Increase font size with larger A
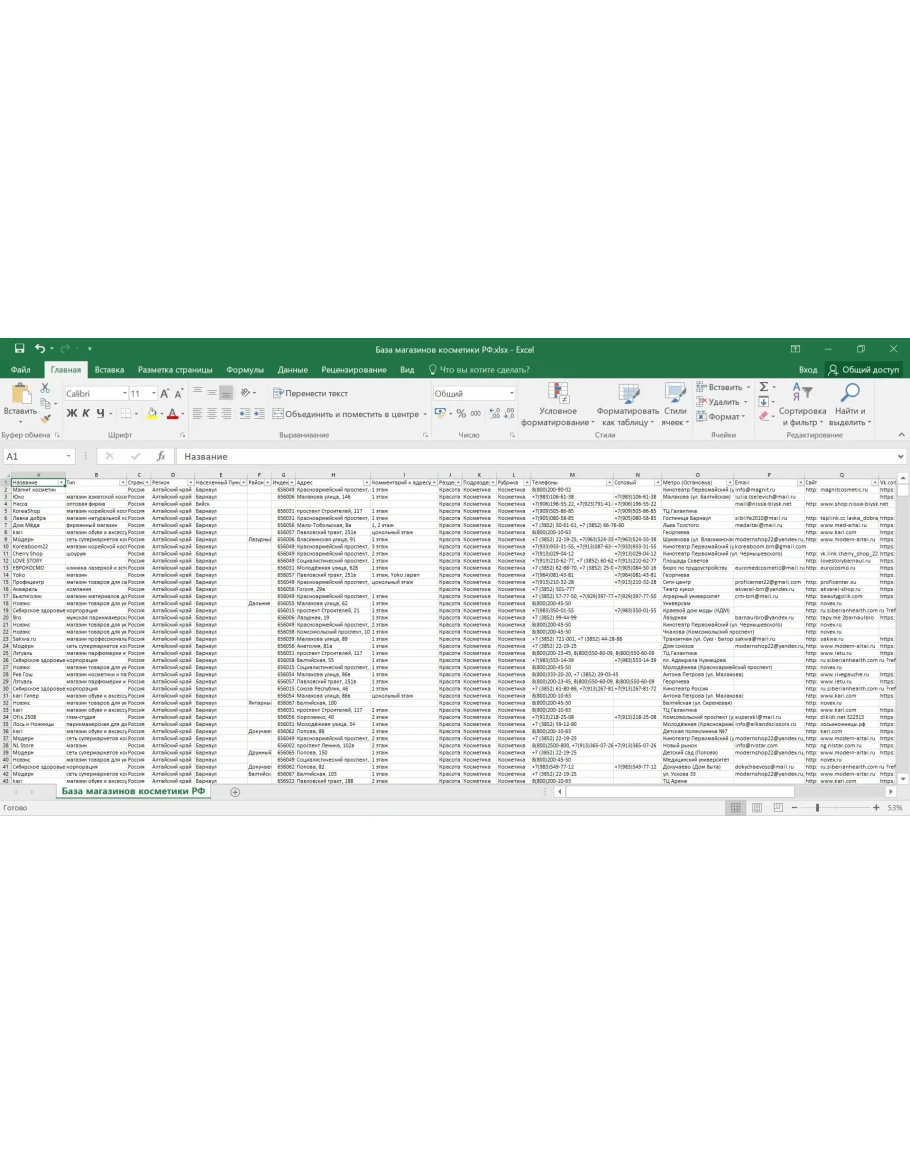Screen dimensions: 910x1155 point(164,393)
